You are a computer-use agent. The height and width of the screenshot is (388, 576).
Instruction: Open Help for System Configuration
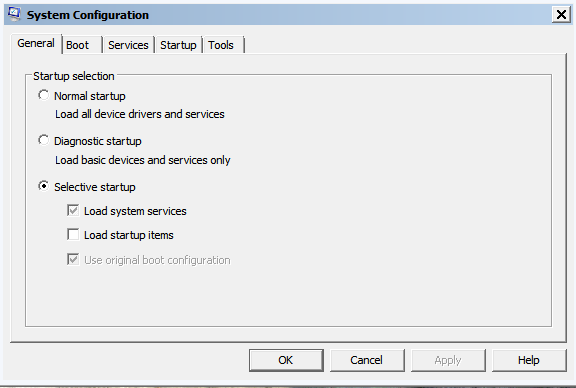click(x=529, y=360)
